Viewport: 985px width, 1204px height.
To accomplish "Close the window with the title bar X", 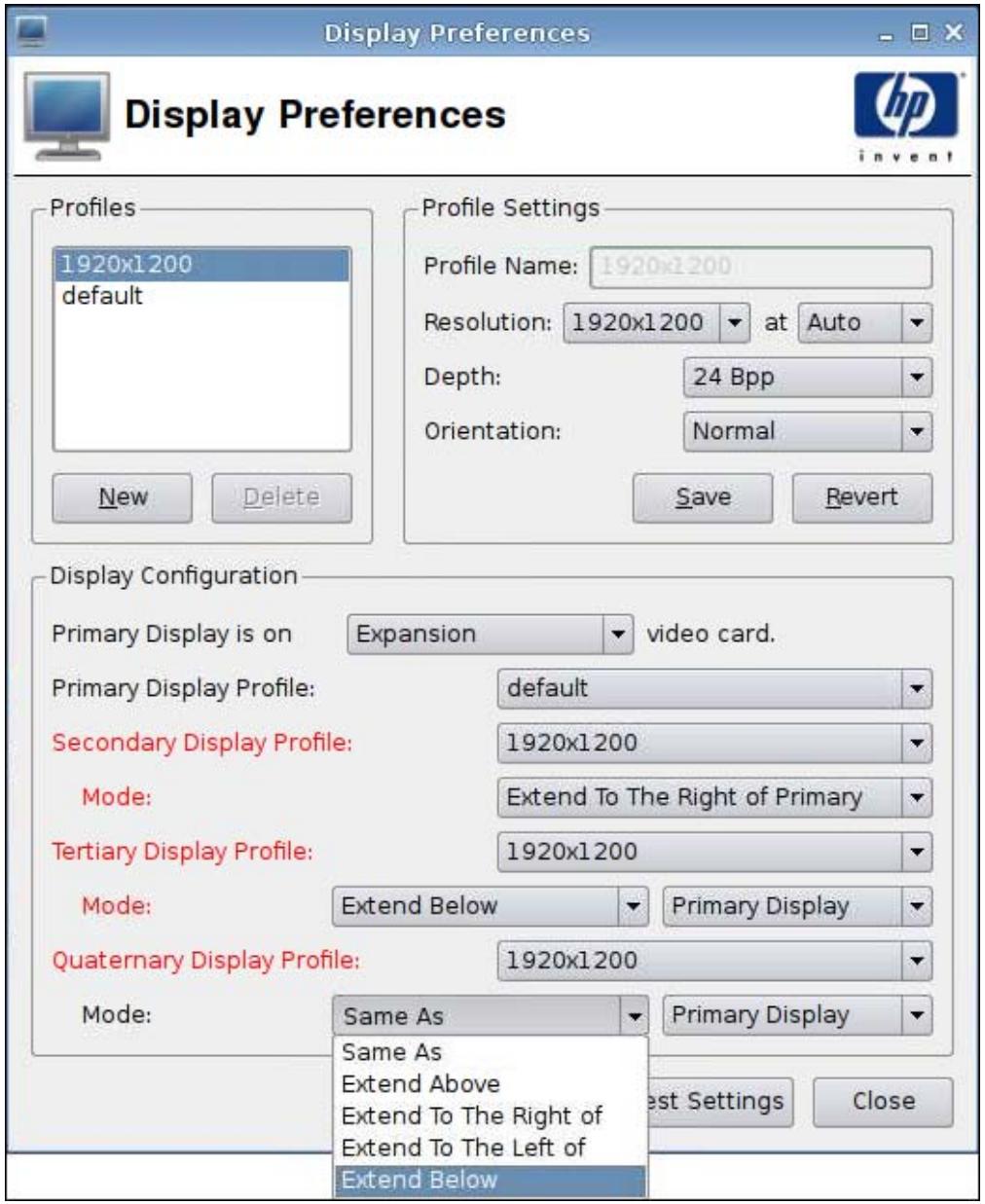I will (953, 33).
